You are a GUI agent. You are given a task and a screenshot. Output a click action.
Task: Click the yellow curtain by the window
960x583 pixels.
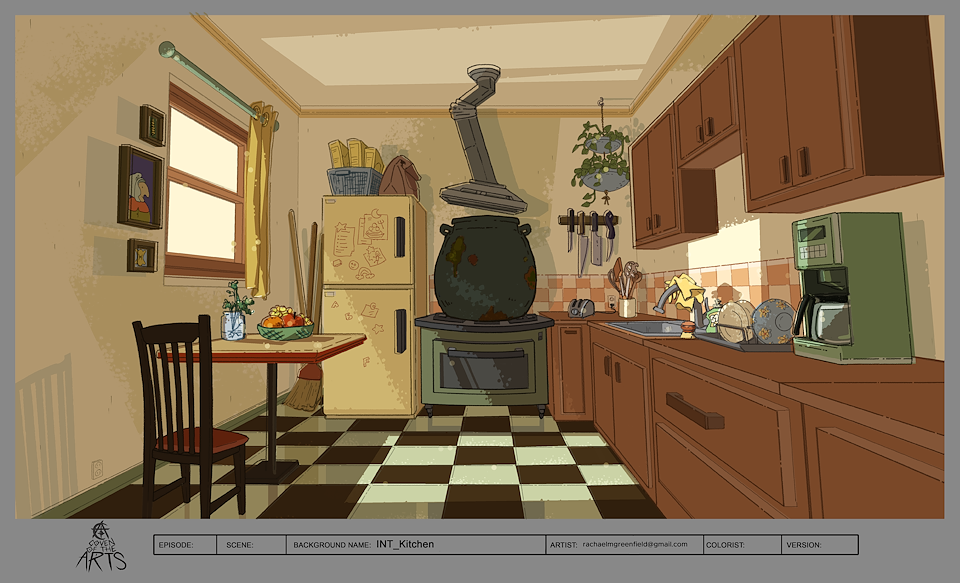point(259,200)
